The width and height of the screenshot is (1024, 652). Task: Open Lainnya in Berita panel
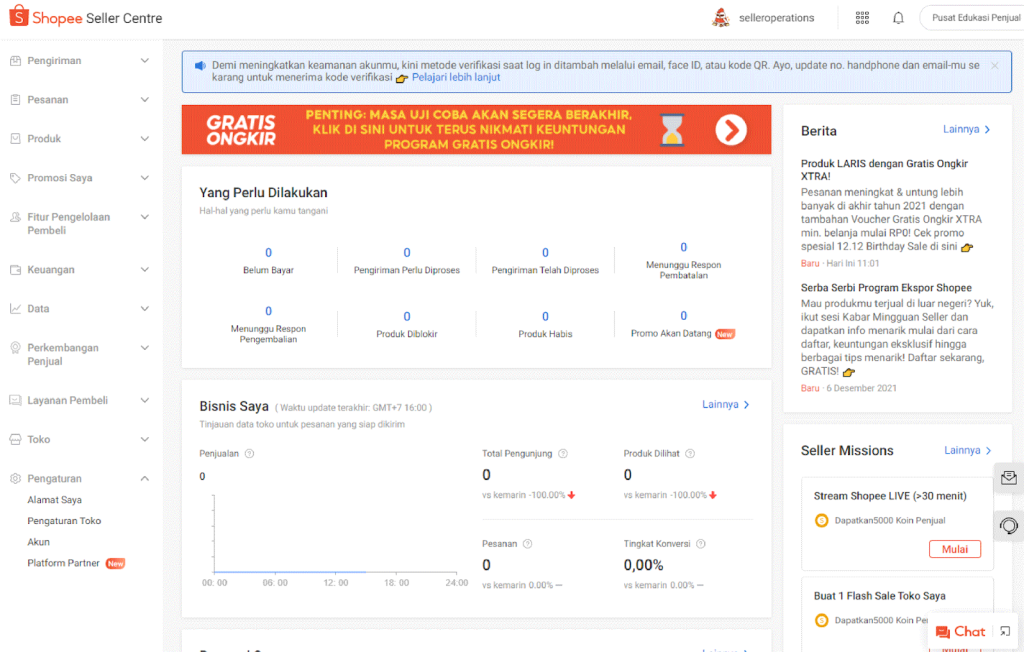pos(967,129)
